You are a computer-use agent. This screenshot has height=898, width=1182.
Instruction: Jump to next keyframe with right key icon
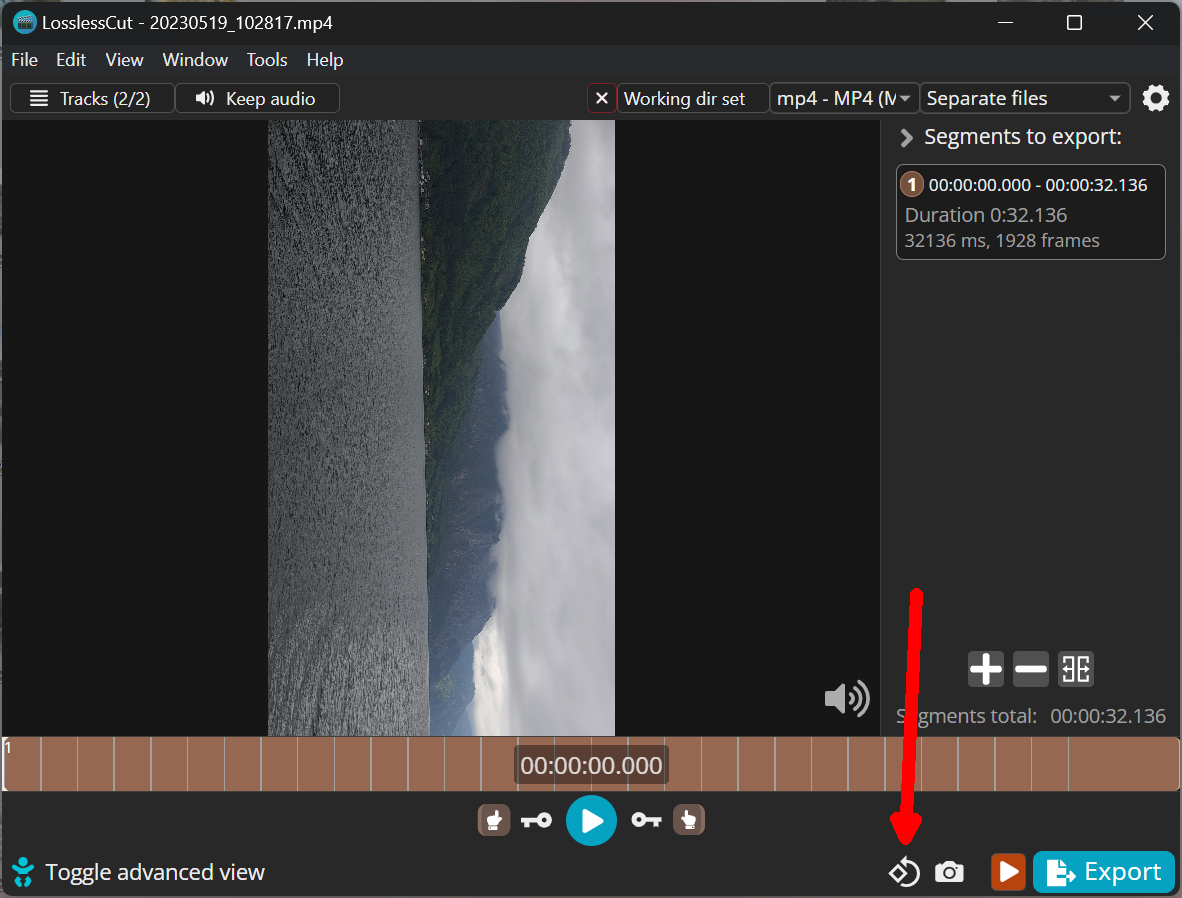(x=646, y=821)
